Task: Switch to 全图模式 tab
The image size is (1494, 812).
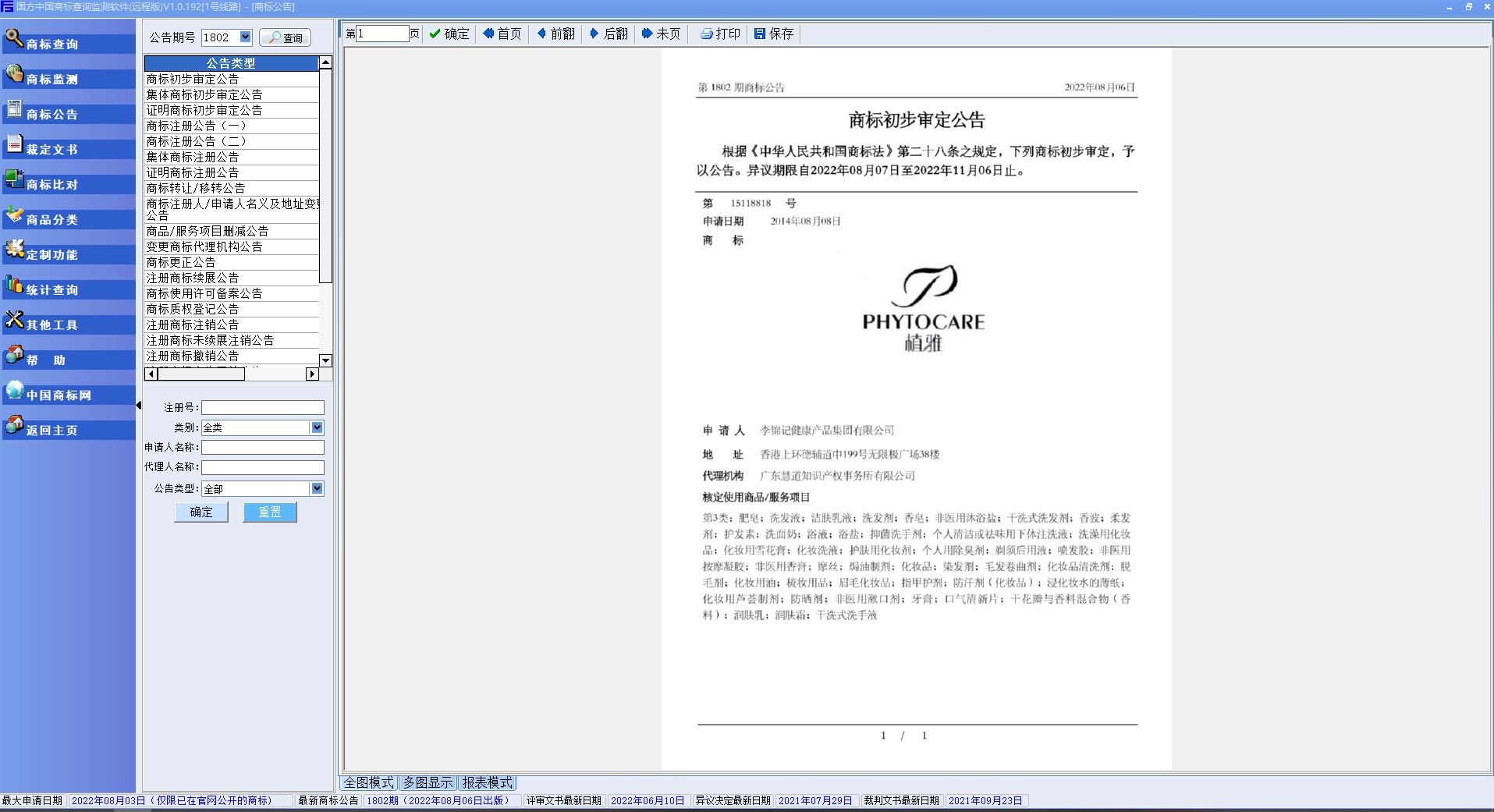Action: (369, 782)
